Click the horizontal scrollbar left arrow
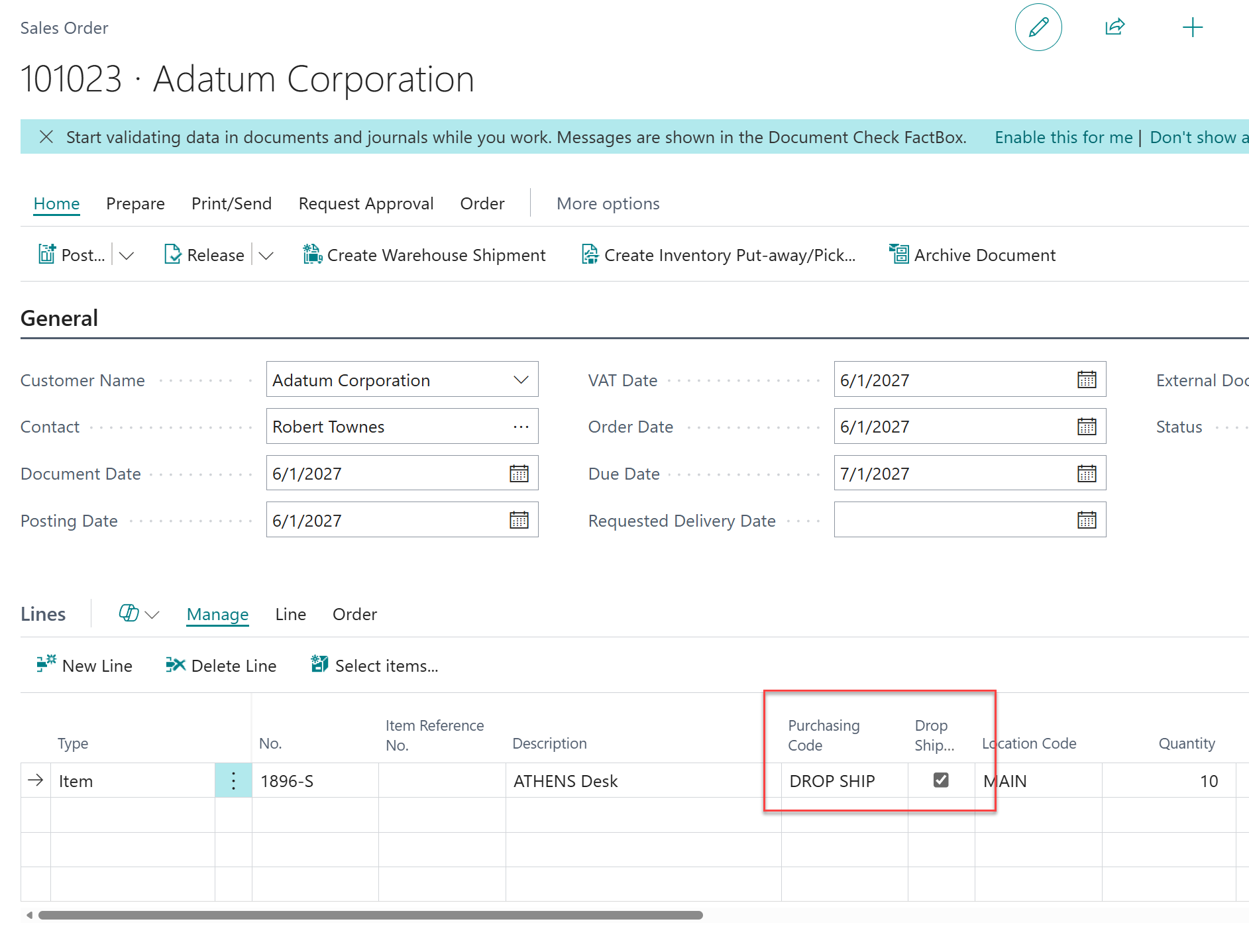Viewport: 1249px width, 952px height. 29,915
